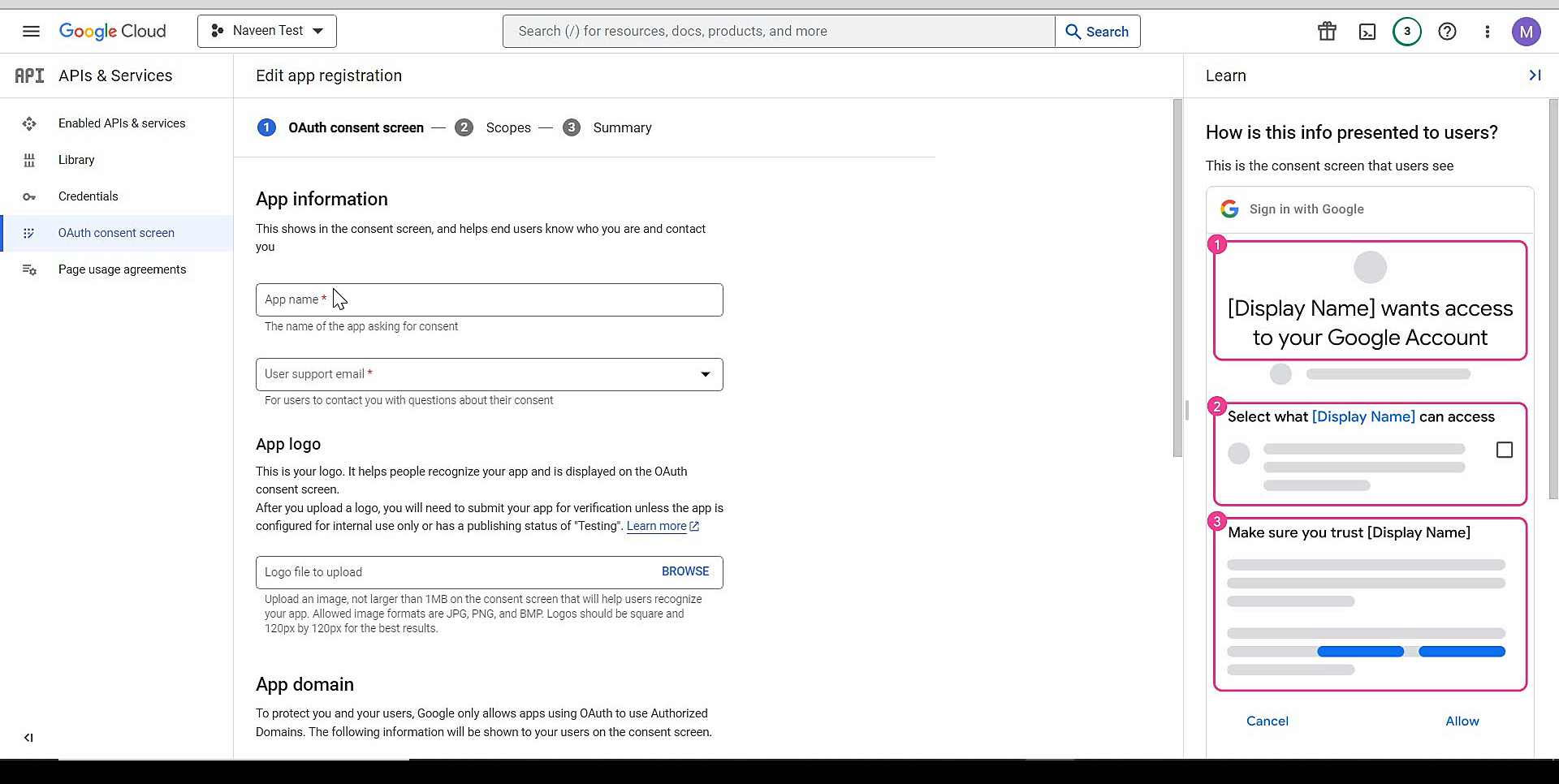The height and width of the screenshot is (784, 1559).
Task: Select OAuth consent screen in sidebar
Action: point(116,233)
